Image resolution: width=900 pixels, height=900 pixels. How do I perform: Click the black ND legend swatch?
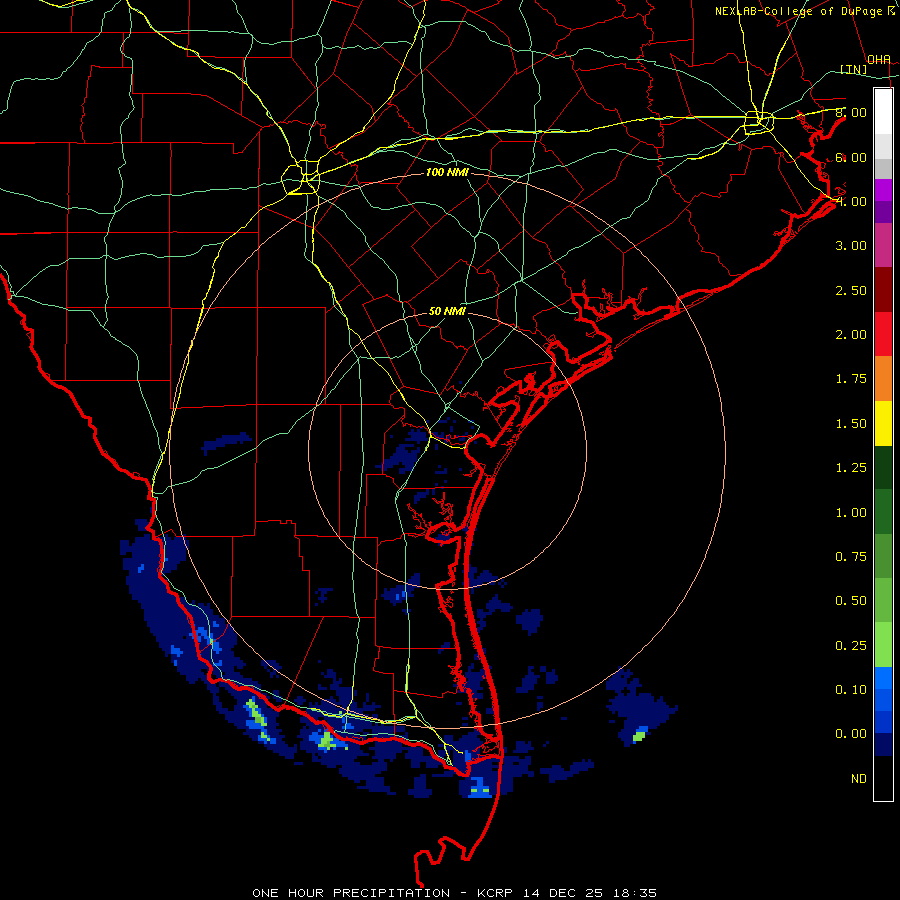883,778
